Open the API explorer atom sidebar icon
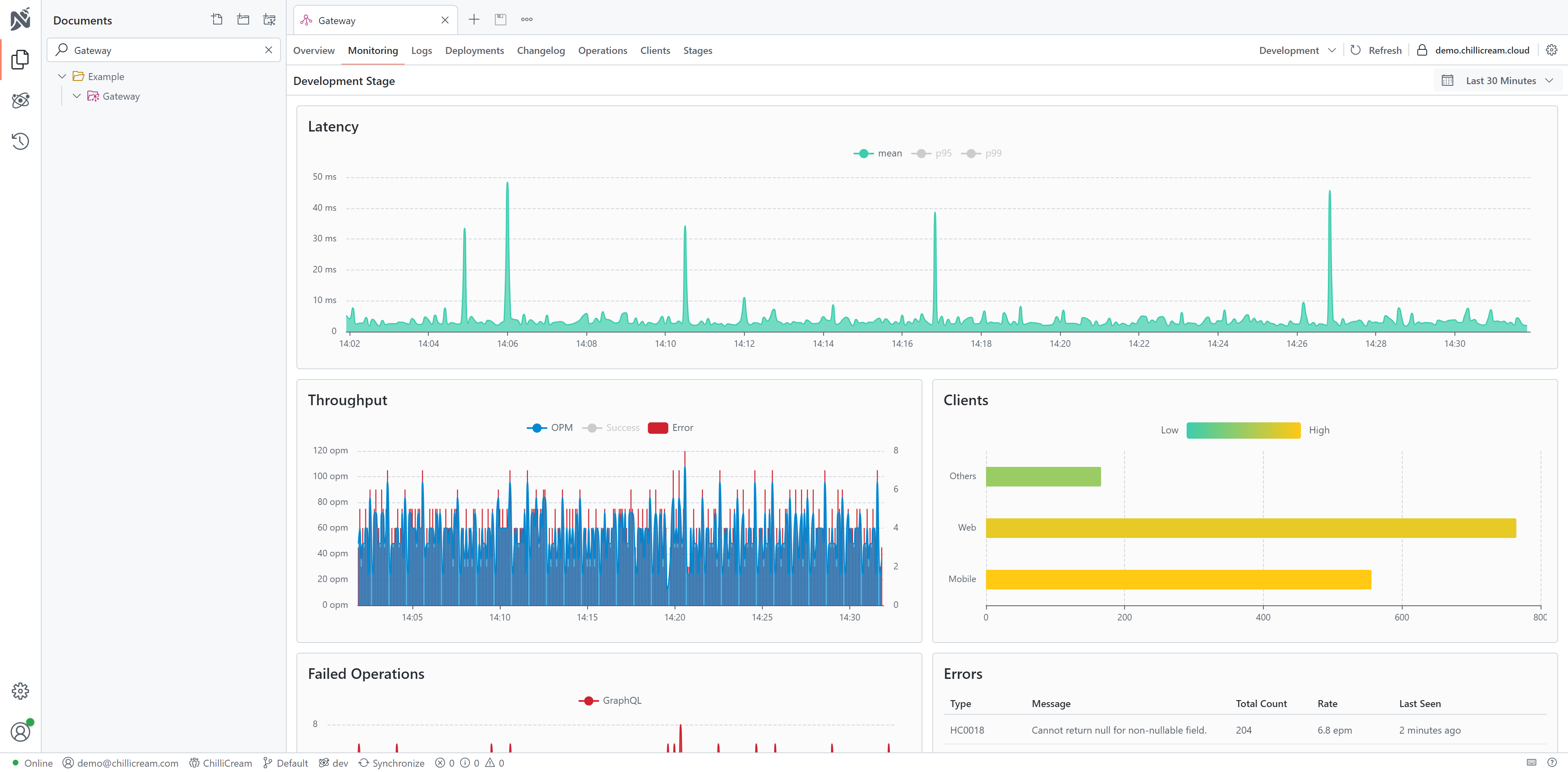The width and height of the screenshot is (1568, 772). [x=20, y=100]
